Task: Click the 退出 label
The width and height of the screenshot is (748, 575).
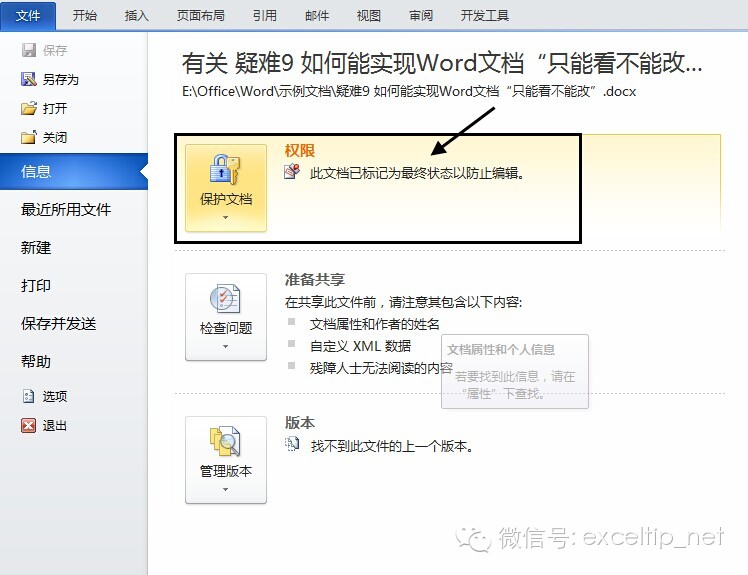Action: [55, 425]
